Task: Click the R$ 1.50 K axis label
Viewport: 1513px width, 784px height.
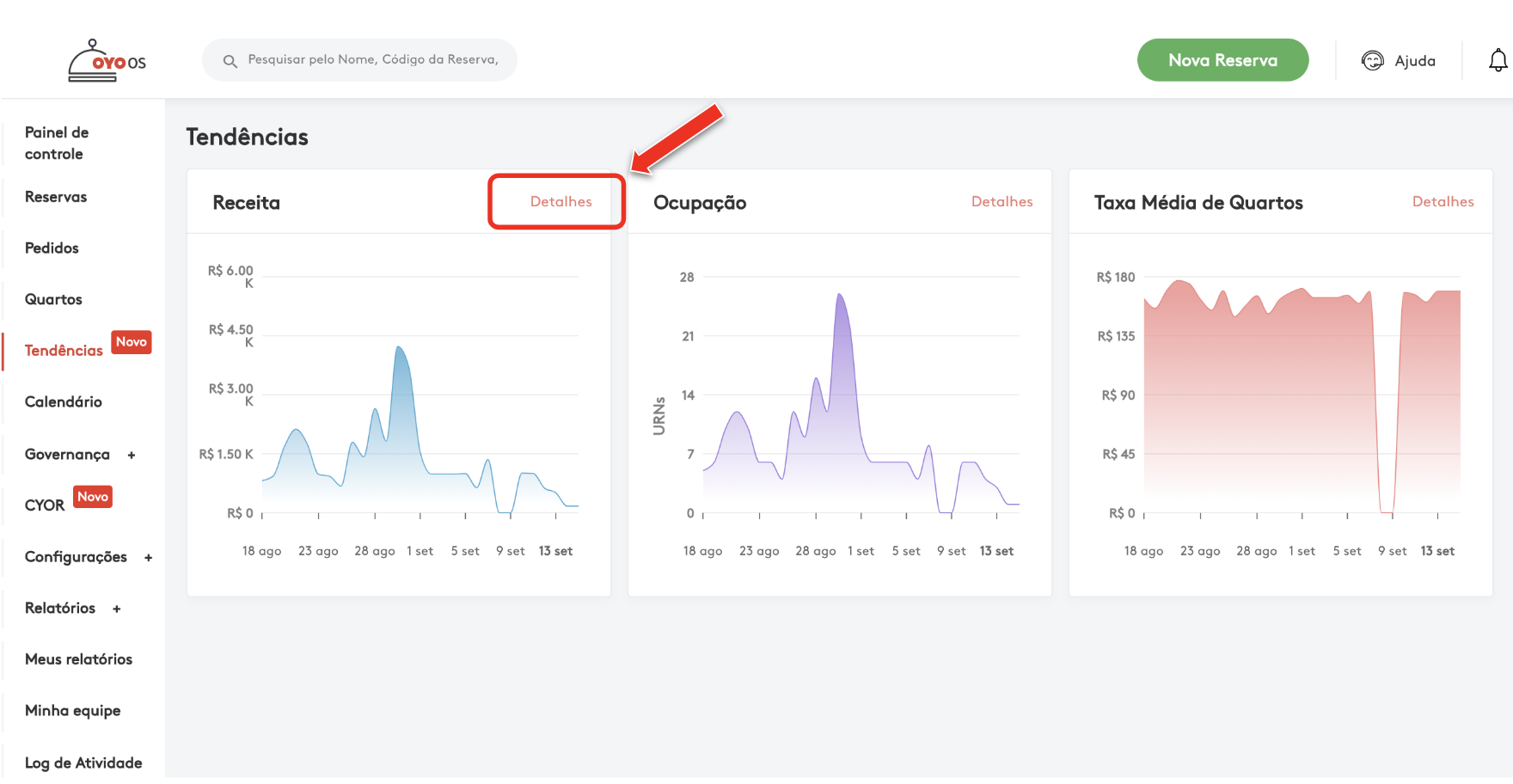Action: click(x=226, y=454)
